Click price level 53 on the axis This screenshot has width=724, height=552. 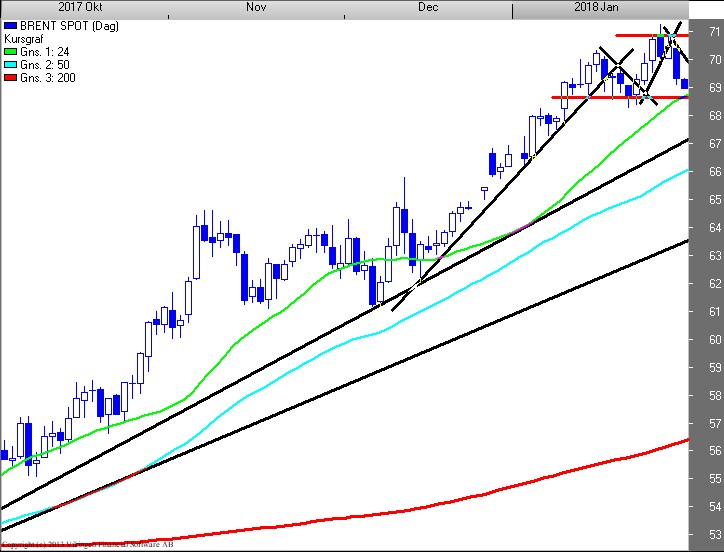click(715, 535)
